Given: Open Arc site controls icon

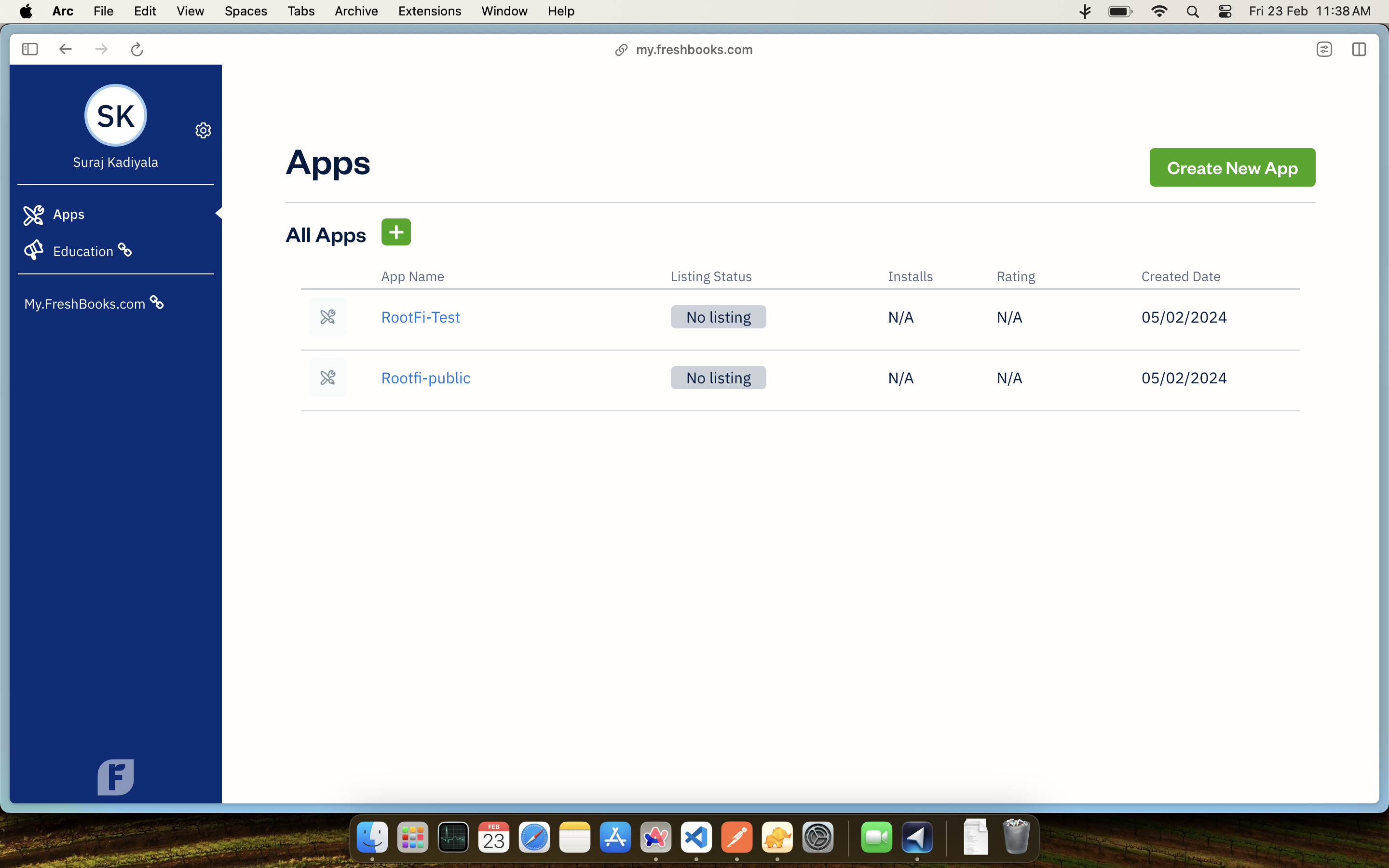Looking at the screenshot, I should [1324, 49].
